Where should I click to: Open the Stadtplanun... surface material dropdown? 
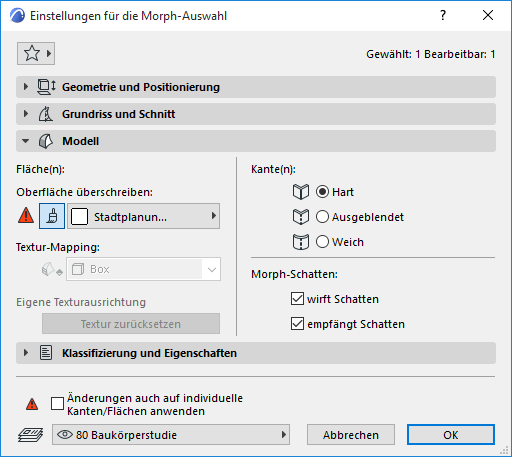coord(143,216)
